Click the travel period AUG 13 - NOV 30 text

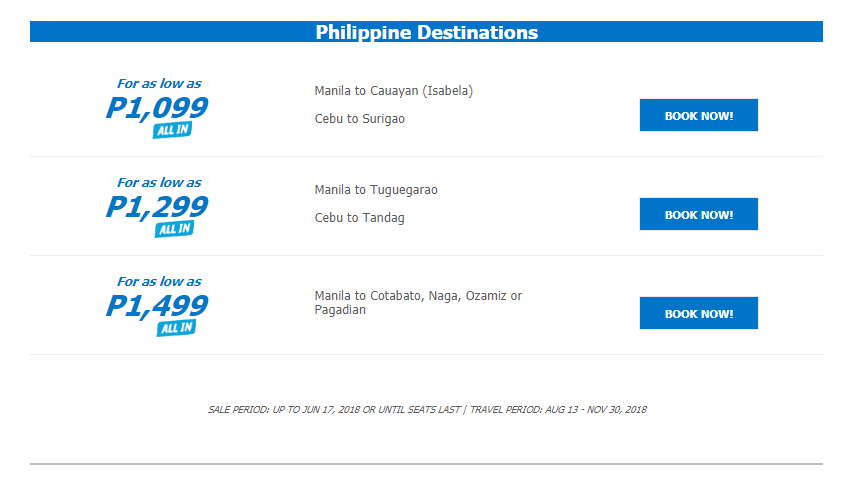[558, 409]
